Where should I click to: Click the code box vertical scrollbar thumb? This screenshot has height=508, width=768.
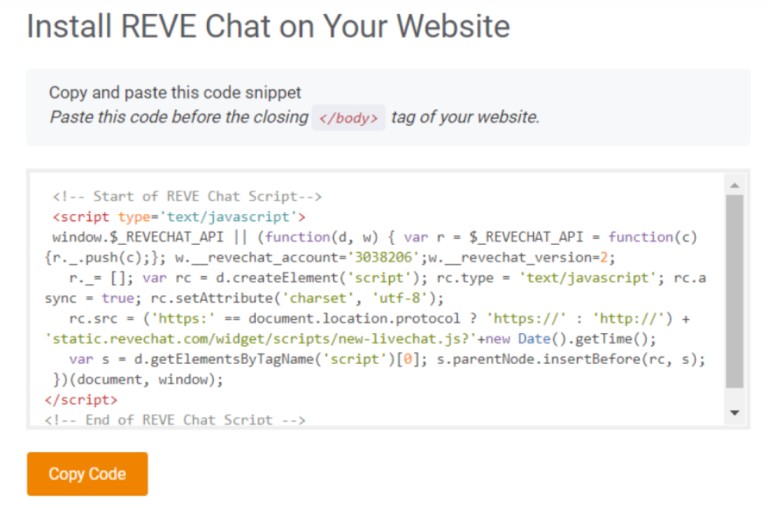coord(734,291)
